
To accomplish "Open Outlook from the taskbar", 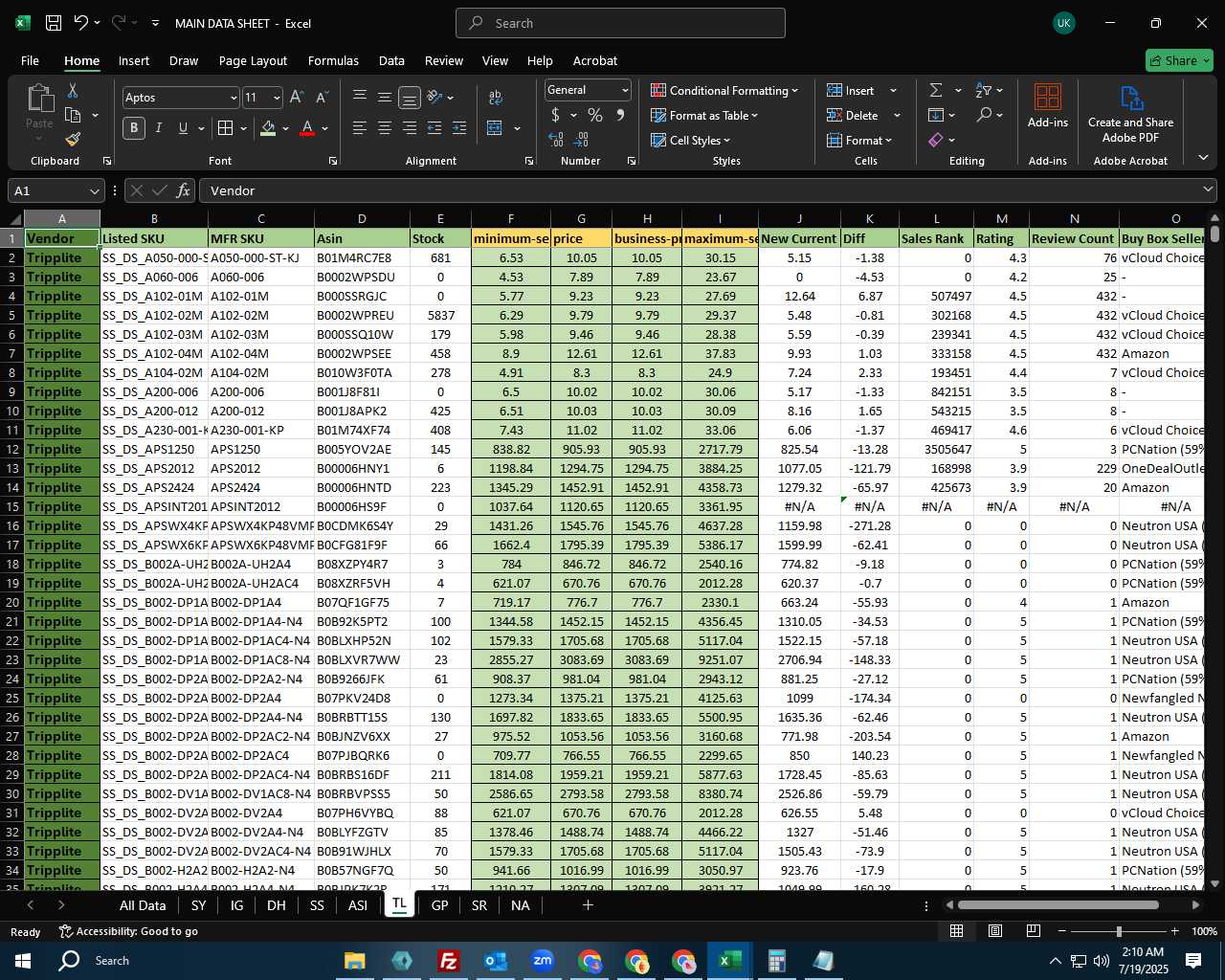I will pyautogui.click(x=496, y=960).
